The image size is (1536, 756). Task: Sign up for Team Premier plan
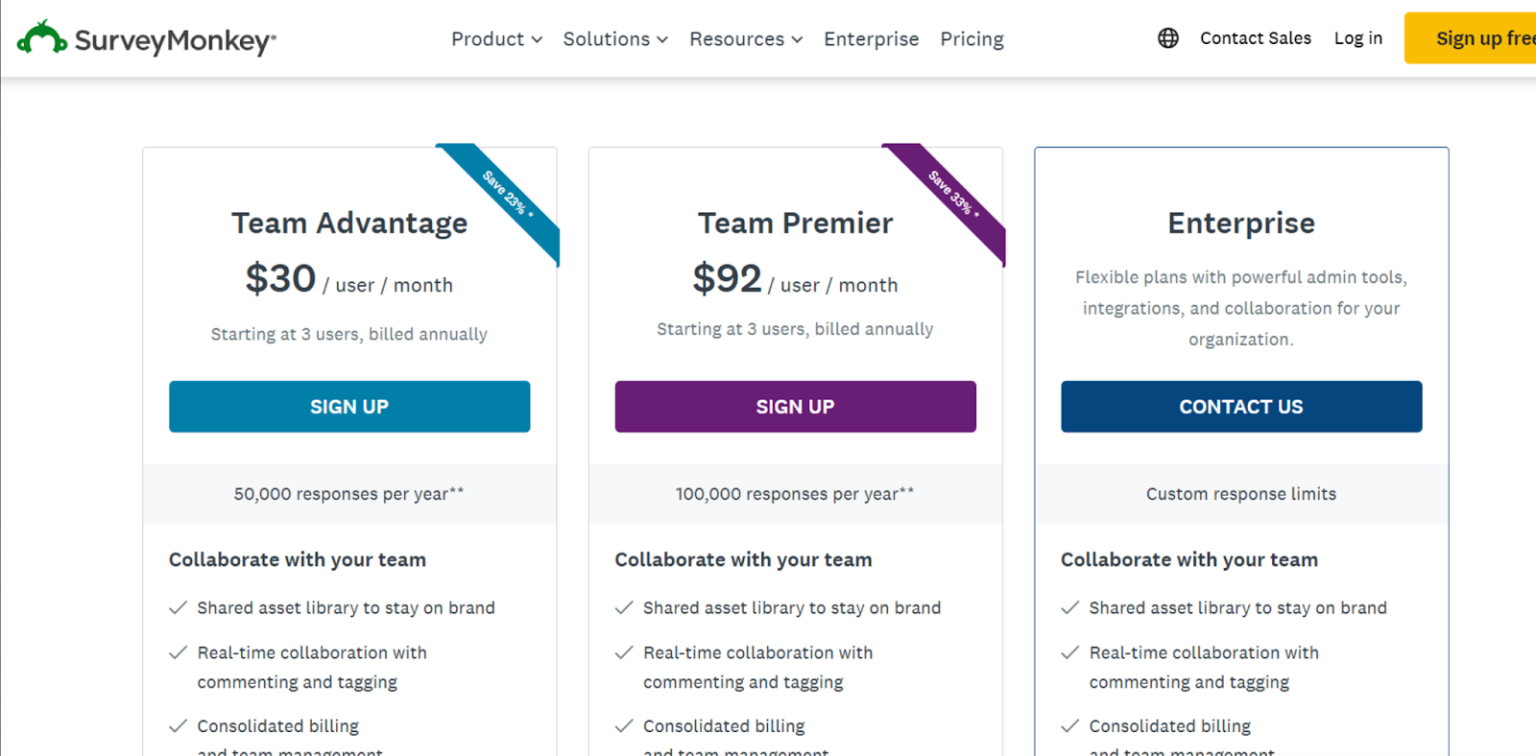tap(795, 407)
